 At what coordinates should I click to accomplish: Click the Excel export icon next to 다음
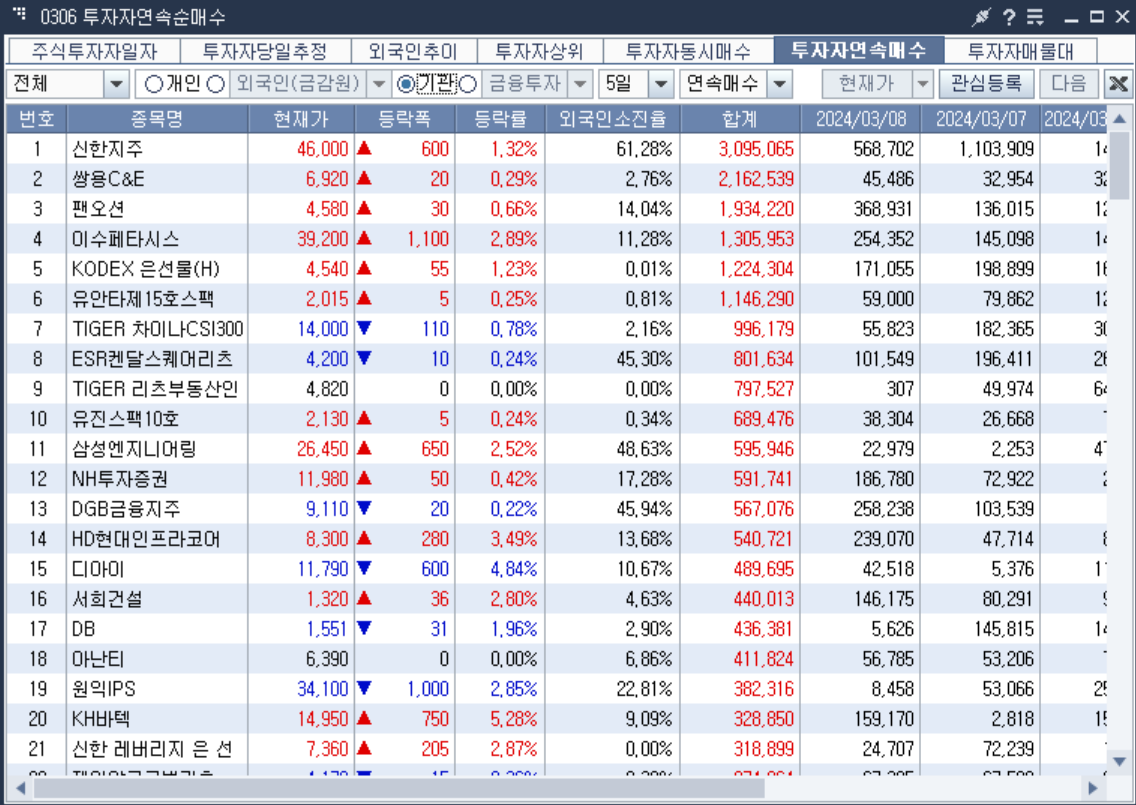pyautogui.click(x=1118, y=84)
